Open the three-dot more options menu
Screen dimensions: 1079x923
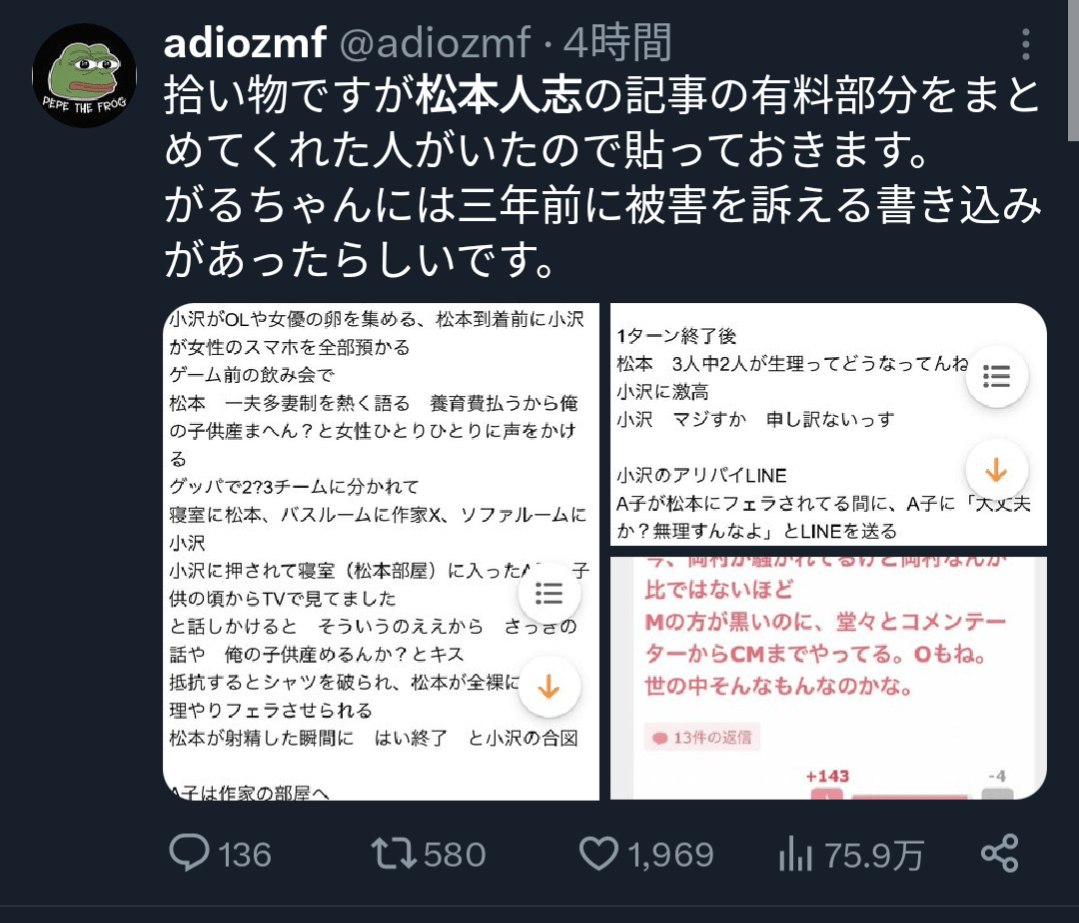click(x=1025, y=44)
